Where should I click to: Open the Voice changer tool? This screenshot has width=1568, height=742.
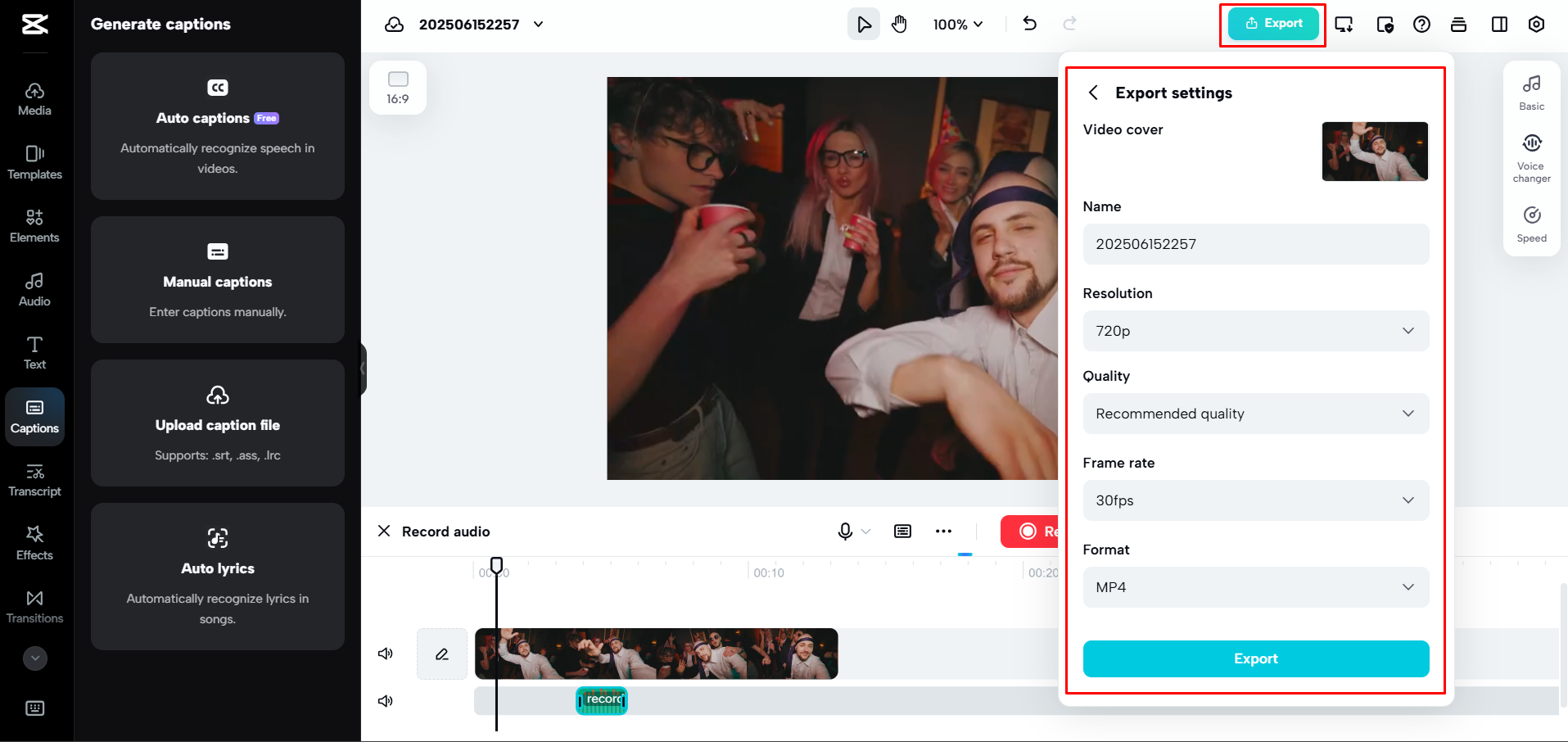point(1532,159)
